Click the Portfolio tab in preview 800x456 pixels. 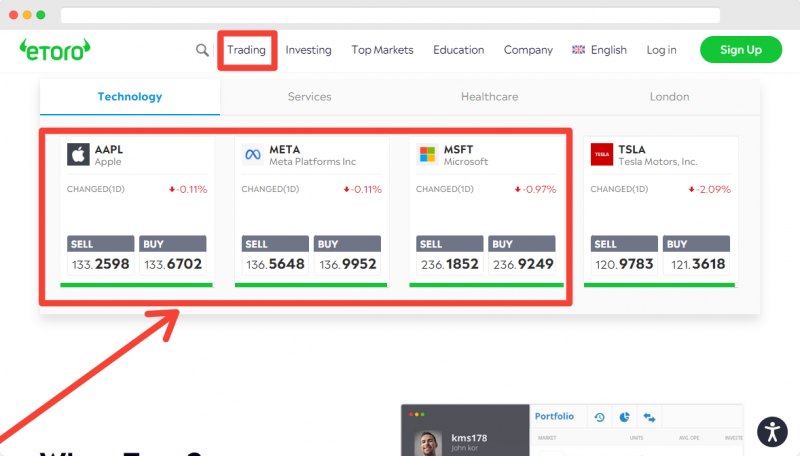[x=554, y=416]
